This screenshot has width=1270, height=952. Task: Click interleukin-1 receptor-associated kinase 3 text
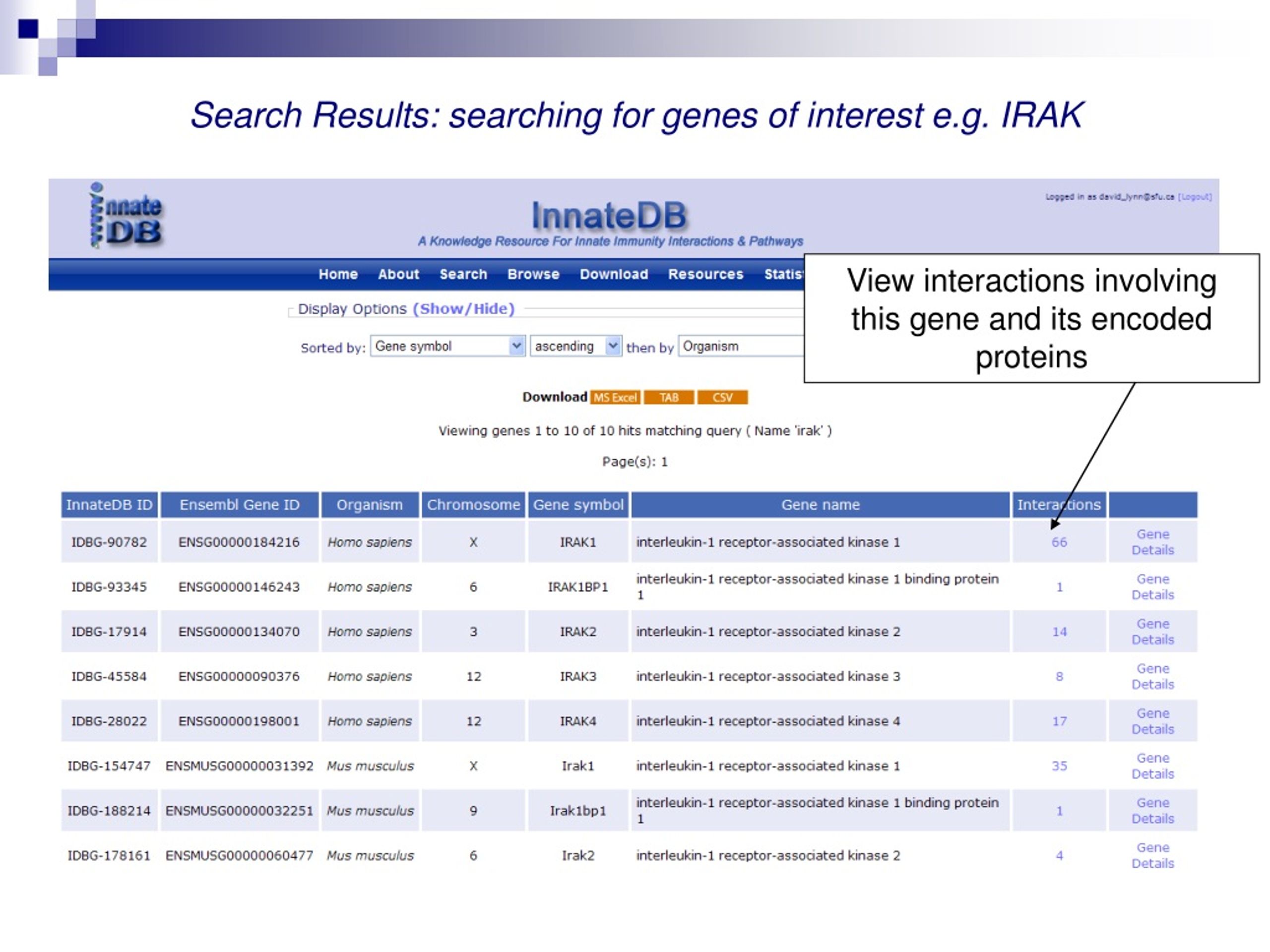point(768,676)
